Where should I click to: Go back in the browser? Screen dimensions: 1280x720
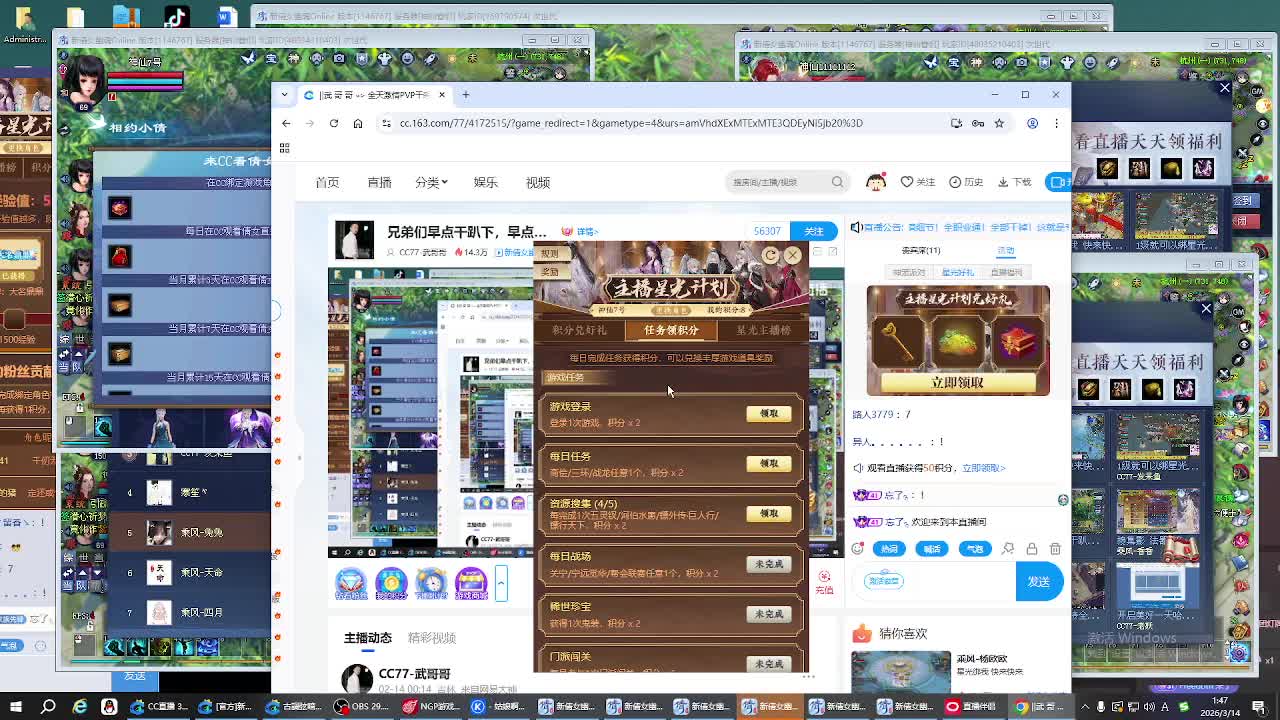click(286, 123)
